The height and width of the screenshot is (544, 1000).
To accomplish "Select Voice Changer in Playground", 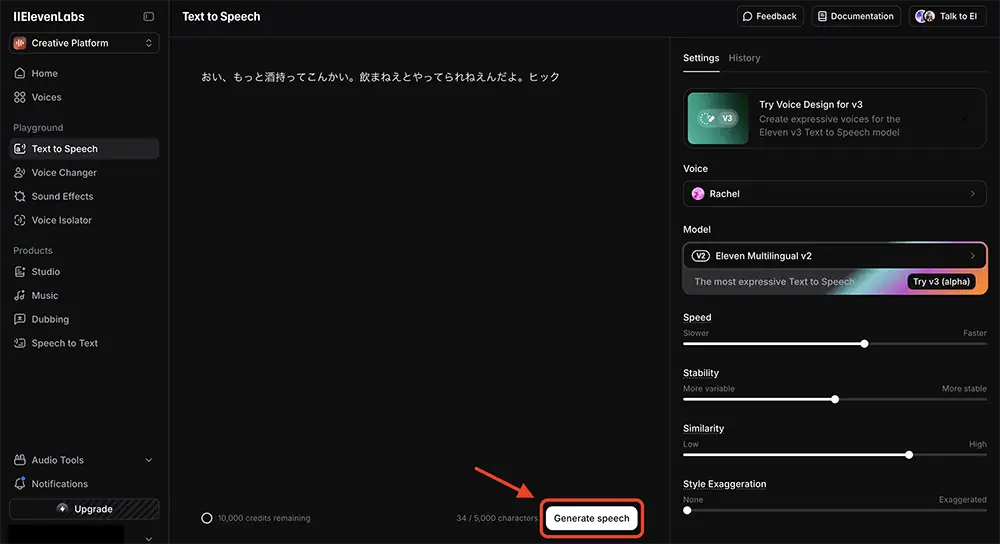I will pyautogui.click(x=84, y=172).
